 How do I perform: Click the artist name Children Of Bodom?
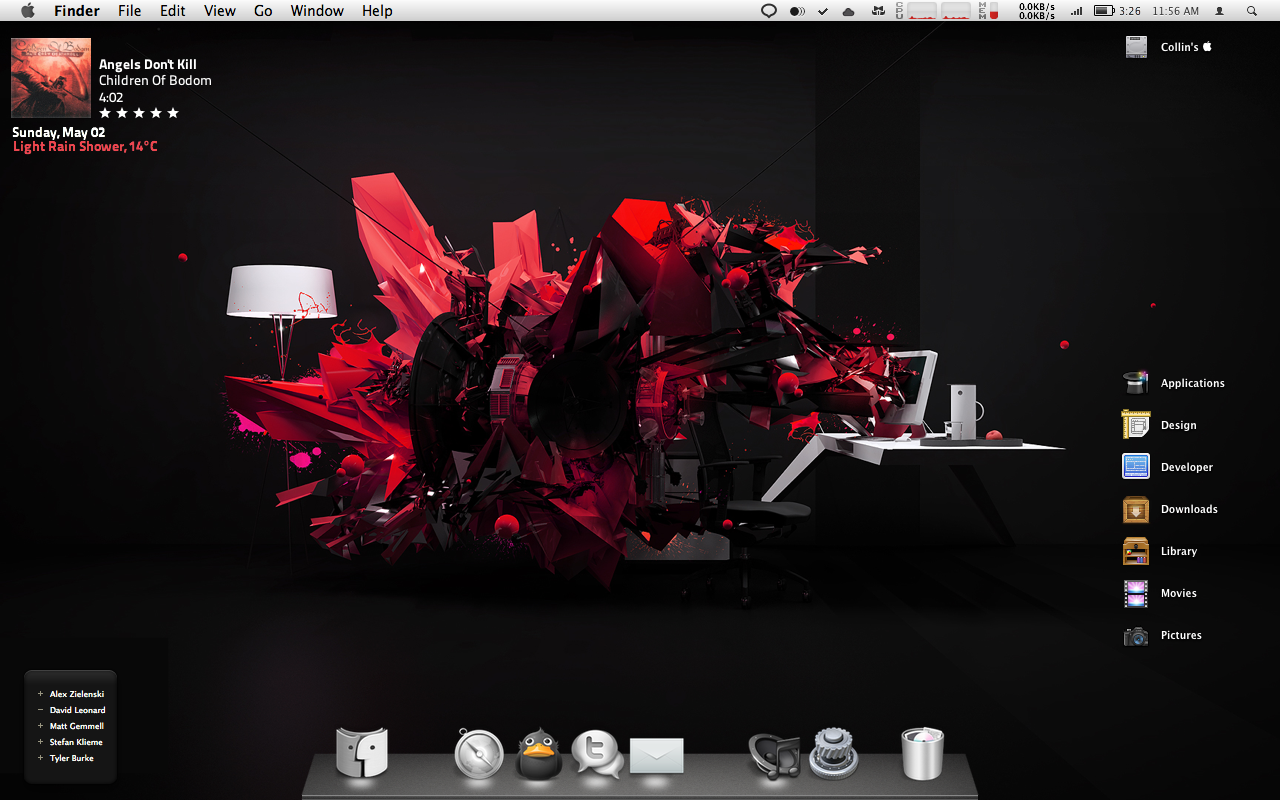coord(155,81)
